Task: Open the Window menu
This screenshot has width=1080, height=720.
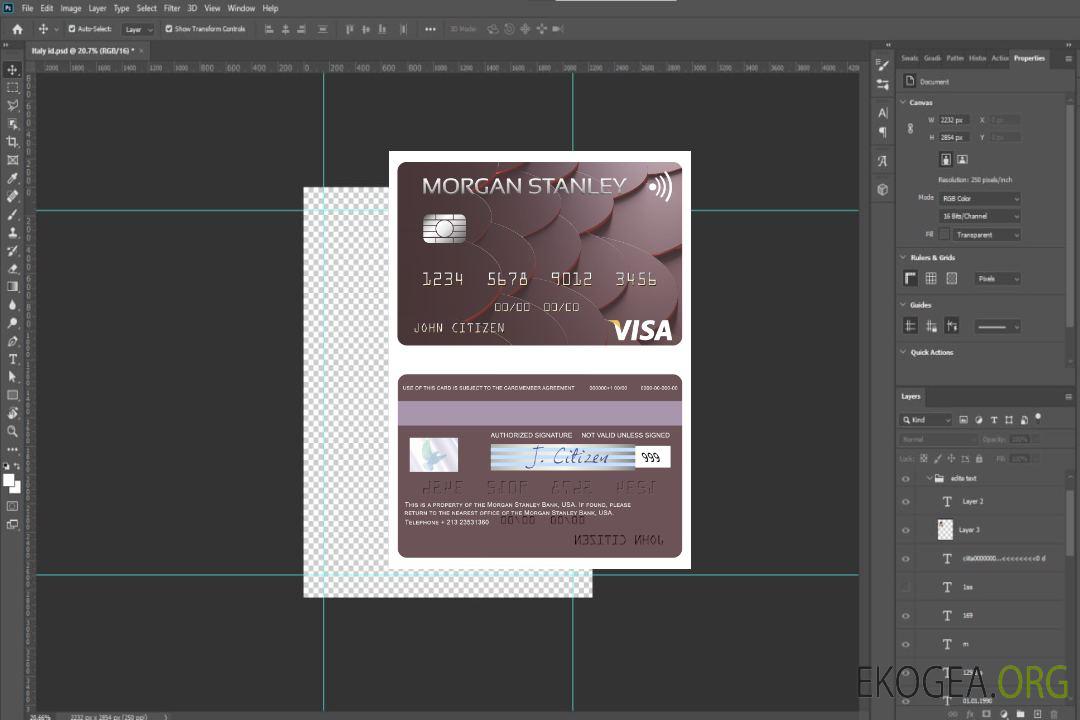Action: click(241, 8)
